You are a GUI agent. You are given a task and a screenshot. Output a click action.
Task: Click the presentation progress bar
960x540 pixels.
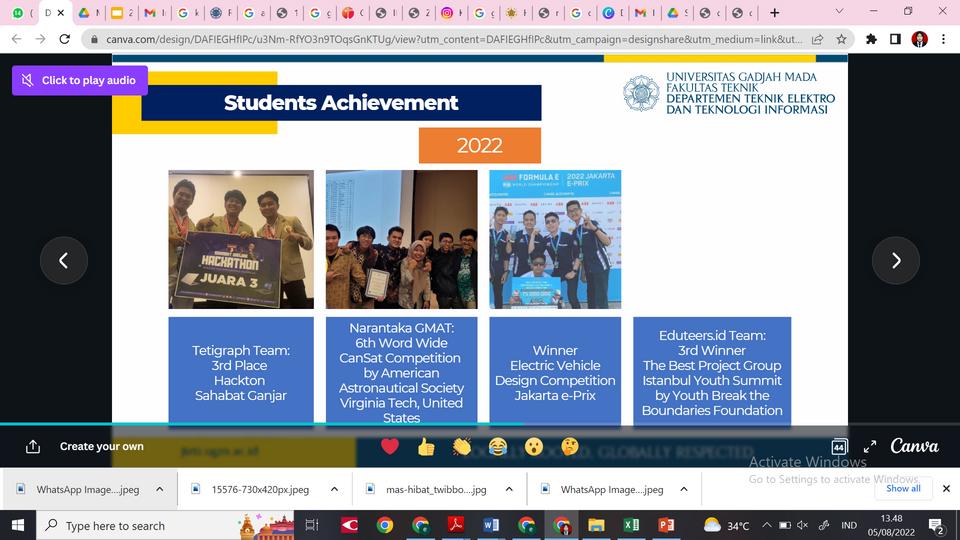point(480,424)
